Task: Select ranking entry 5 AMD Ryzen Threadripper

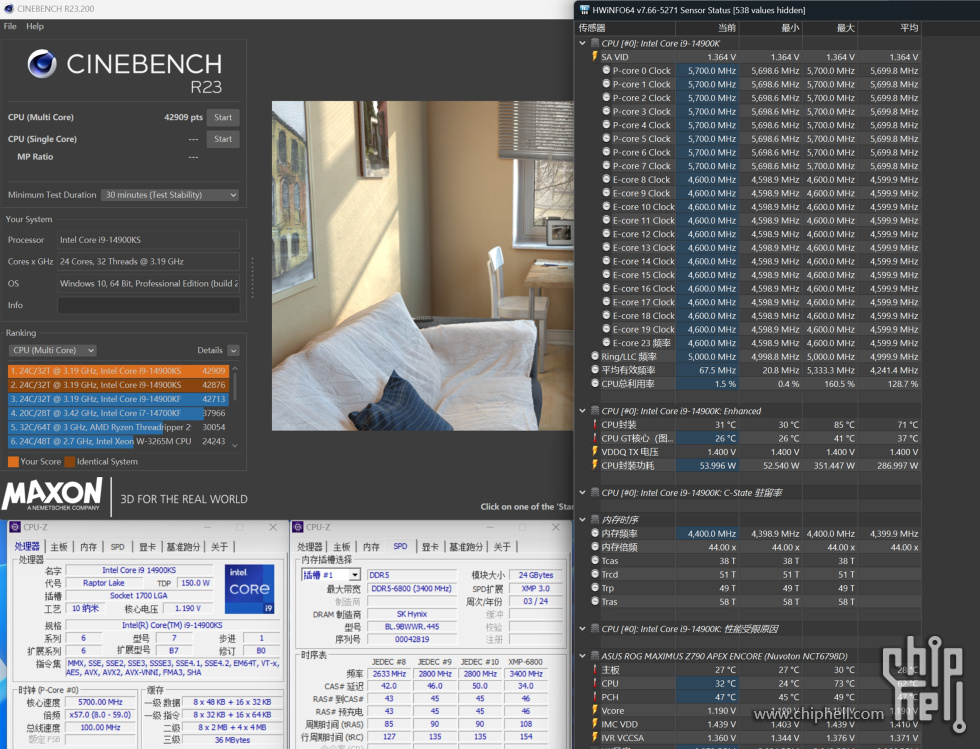Action: pyautogui.click(x=118, y=427)
